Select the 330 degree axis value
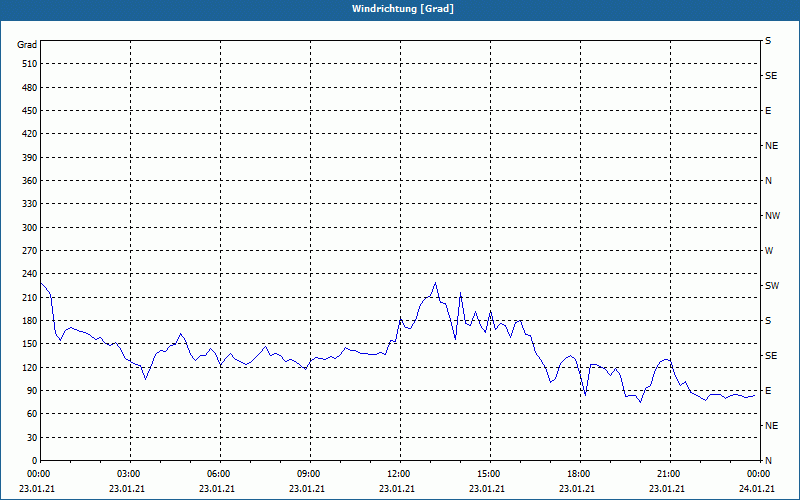 click(x=30, y=204)
